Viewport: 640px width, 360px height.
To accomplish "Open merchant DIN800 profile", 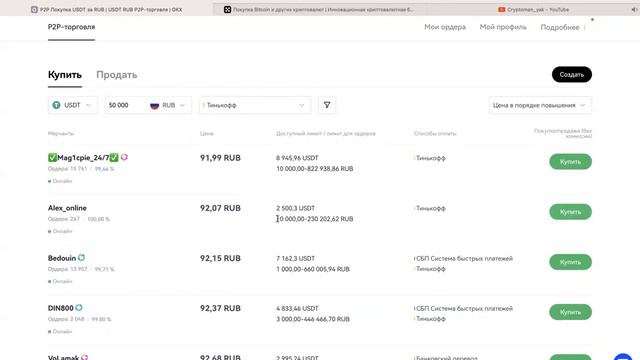I will (x=61, y=308).
